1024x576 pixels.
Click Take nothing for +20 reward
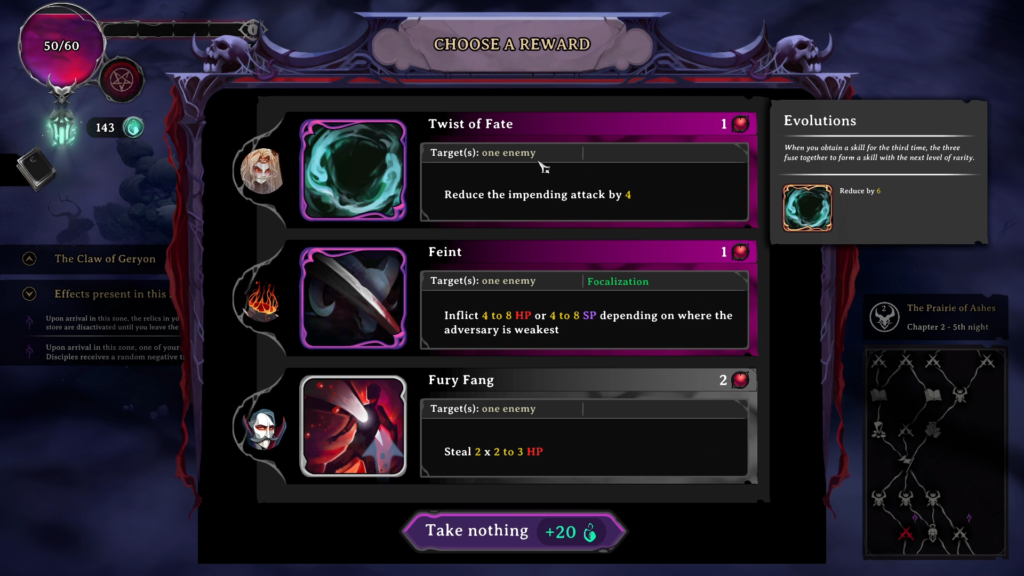point(513,531)
